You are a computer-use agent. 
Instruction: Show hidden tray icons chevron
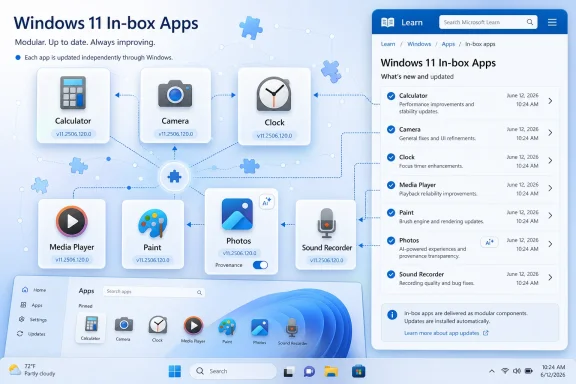pyautogui.click(x=492, y=372)
